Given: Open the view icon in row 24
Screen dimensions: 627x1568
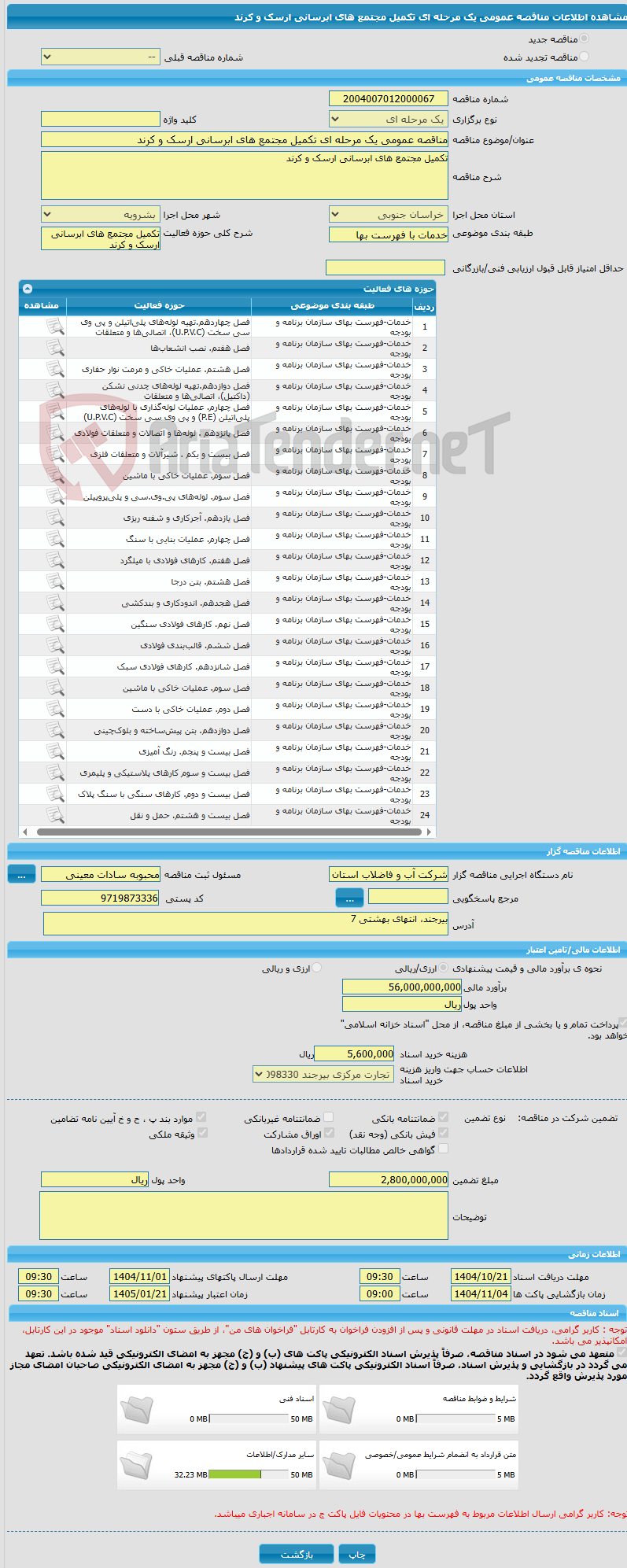Looking at the screenshot, I should [55, 815].
